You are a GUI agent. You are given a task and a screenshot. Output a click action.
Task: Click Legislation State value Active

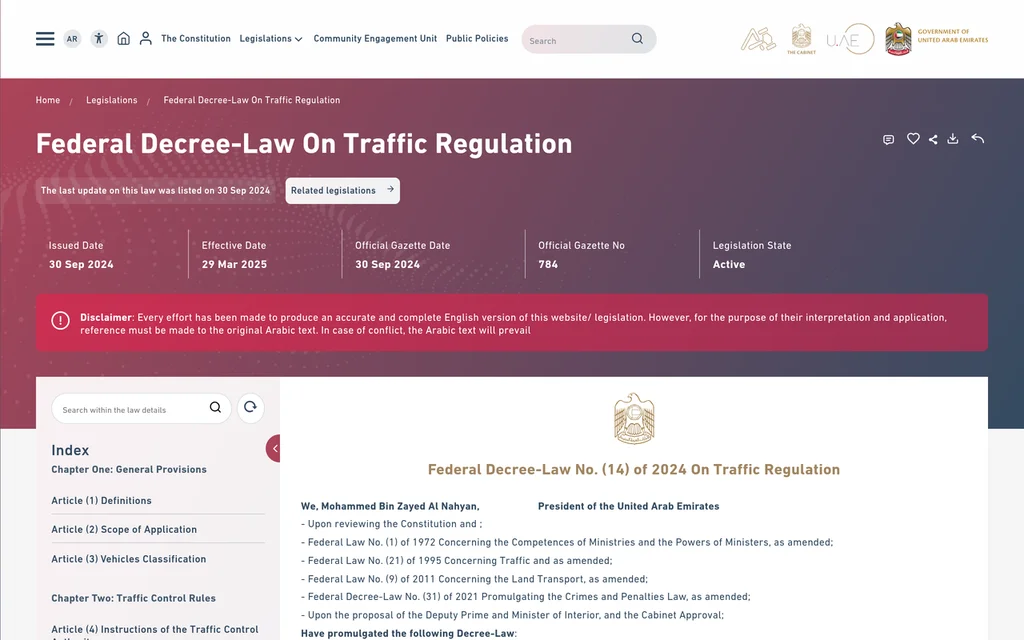pos(729,264)
